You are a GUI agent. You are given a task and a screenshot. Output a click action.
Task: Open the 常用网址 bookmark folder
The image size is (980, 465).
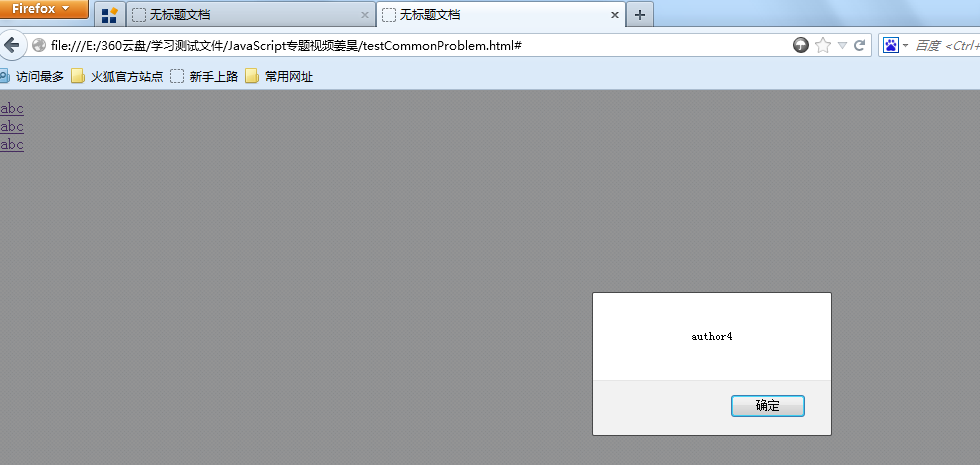tap(279, 77)
